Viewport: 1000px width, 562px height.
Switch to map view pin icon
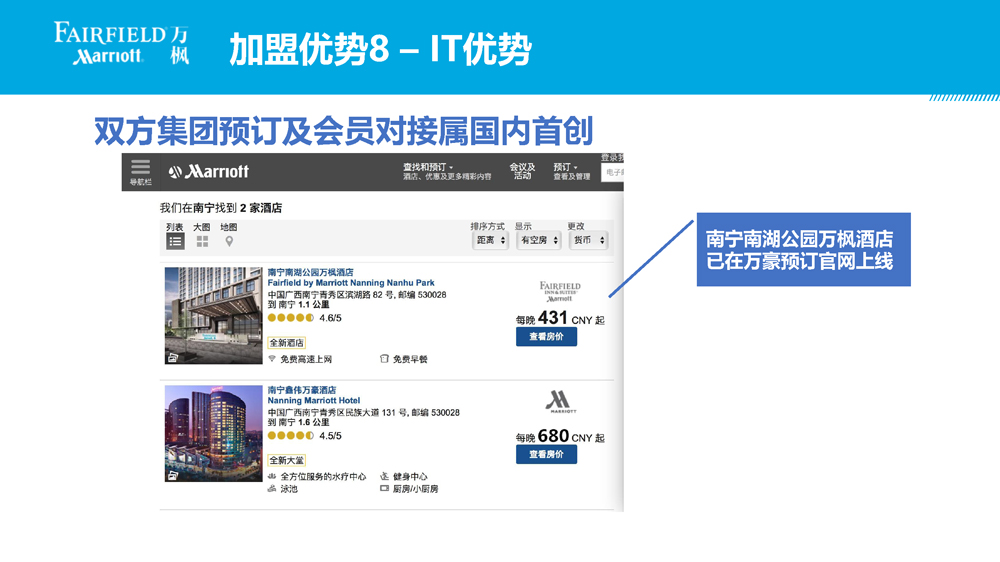(229, 241)
